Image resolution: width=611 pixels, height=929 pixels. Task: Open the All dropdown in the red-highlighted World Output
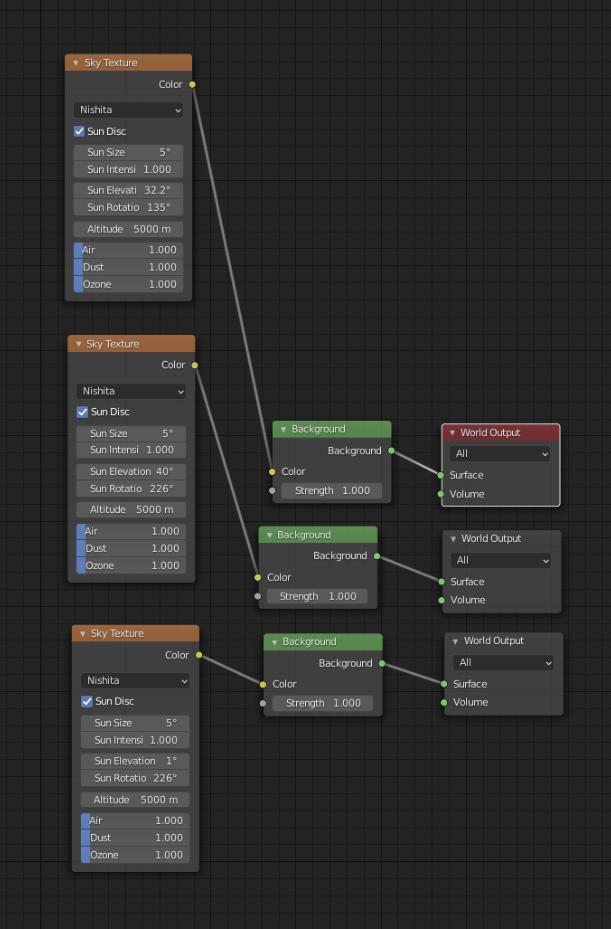pyautogui.click(x=500, y=454)
